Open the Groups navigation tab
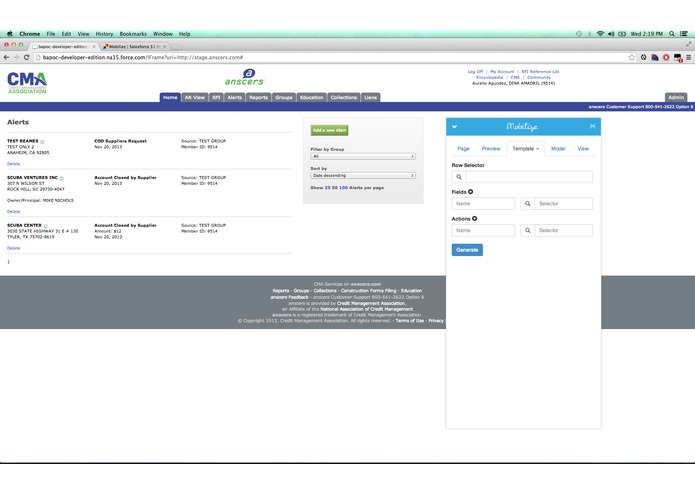 coord(284,97)
